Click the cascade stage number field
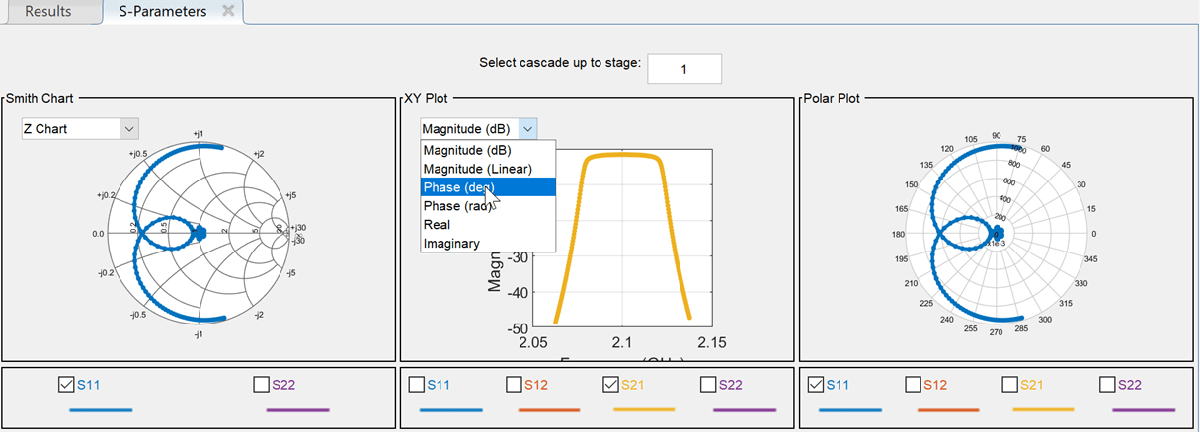 pos(684,69)
